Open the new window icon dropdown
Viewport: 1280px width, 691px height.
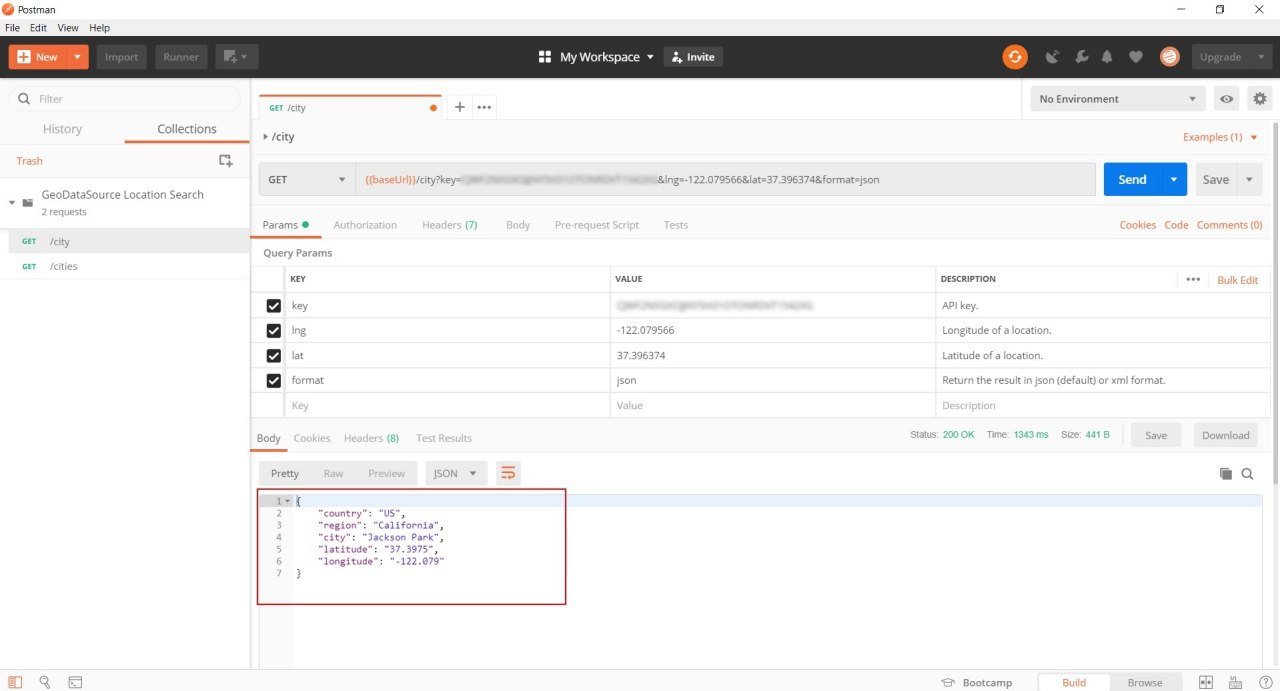[236, 57]
